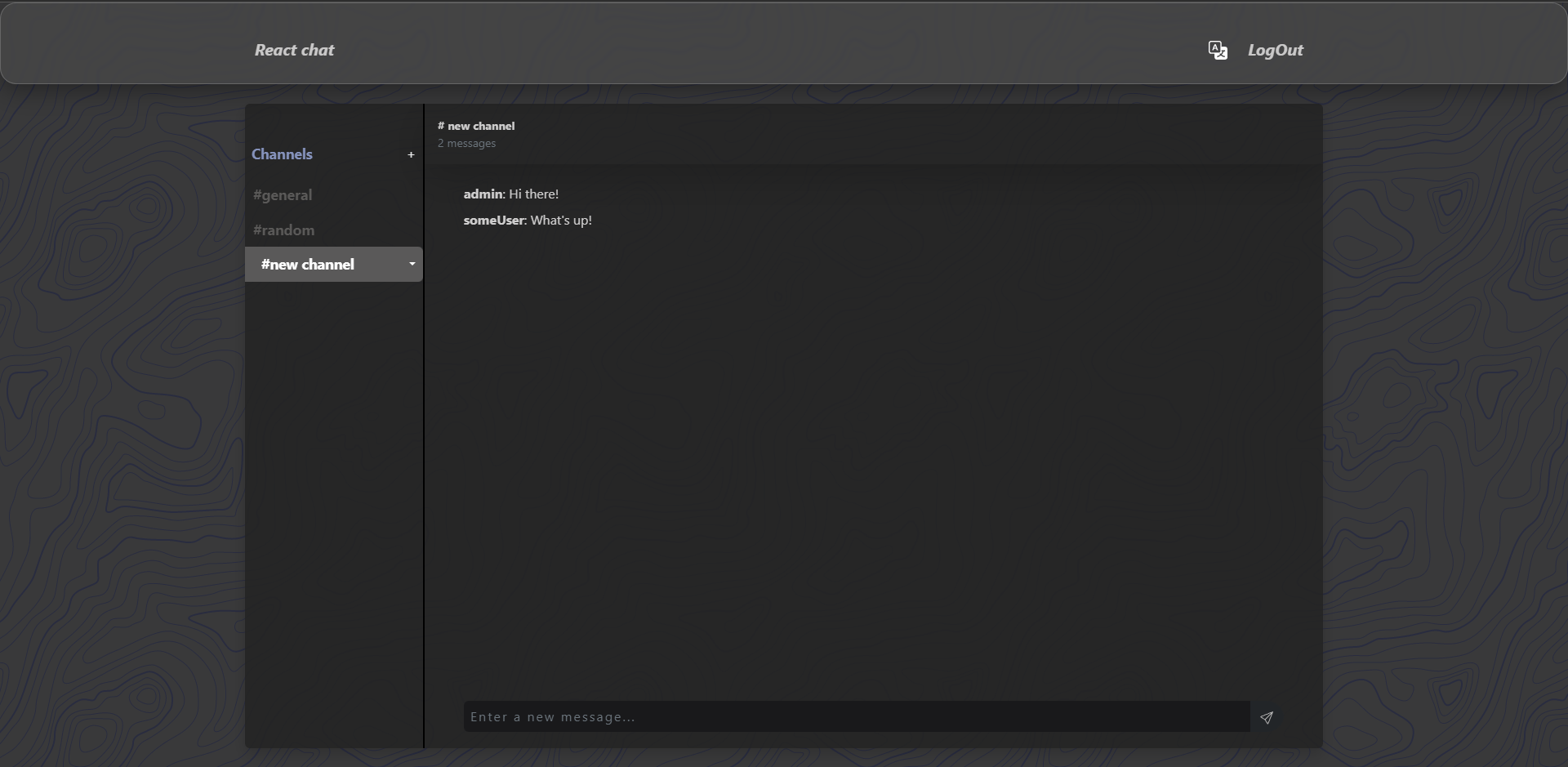This screenshot has width=1568, height=767.
Task: Focus the Enter a new message field
Action: pyautogui.click(x=857, y=716)
